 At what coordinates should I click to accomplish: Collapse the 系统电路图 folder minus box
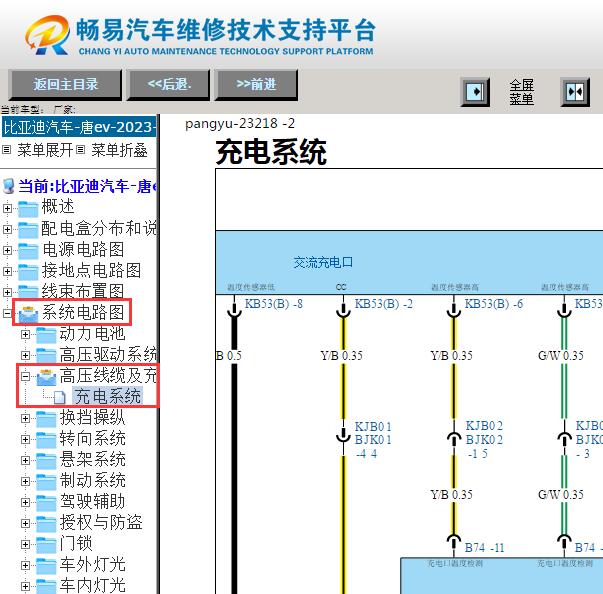point(7,313)
